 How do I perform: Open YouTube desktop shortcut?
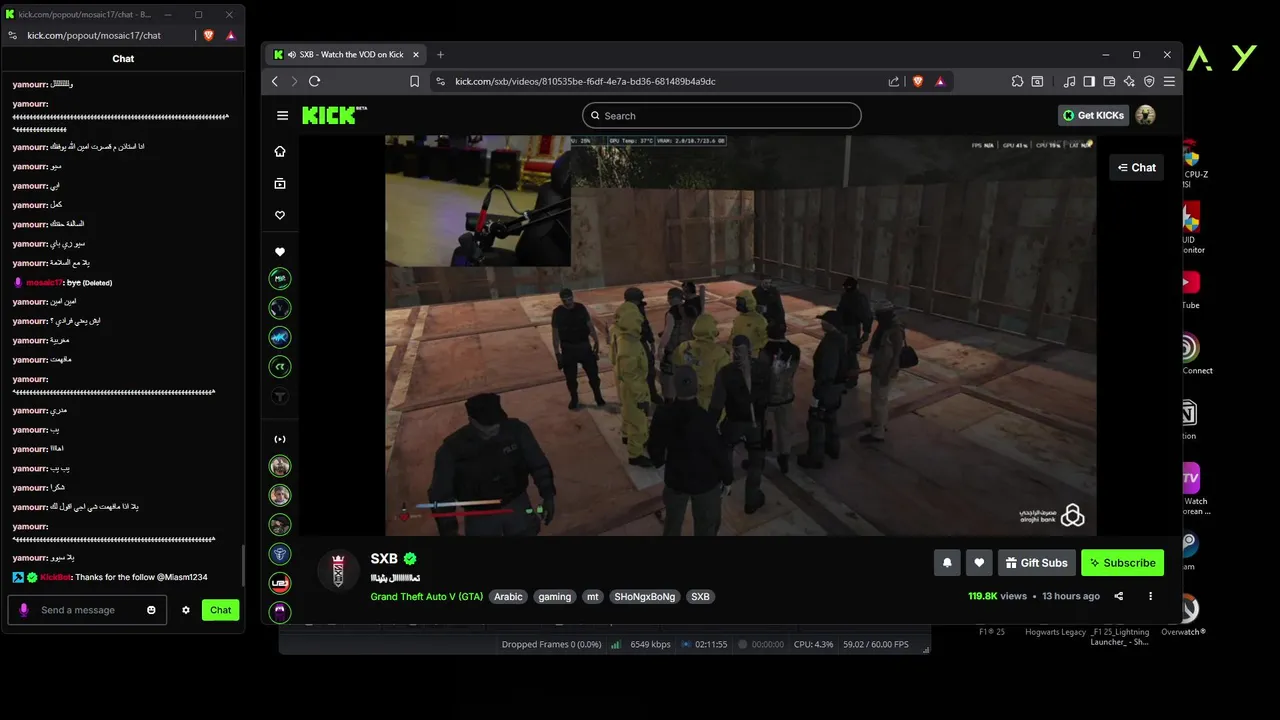pyautogui.click(x=1190, y=288)
